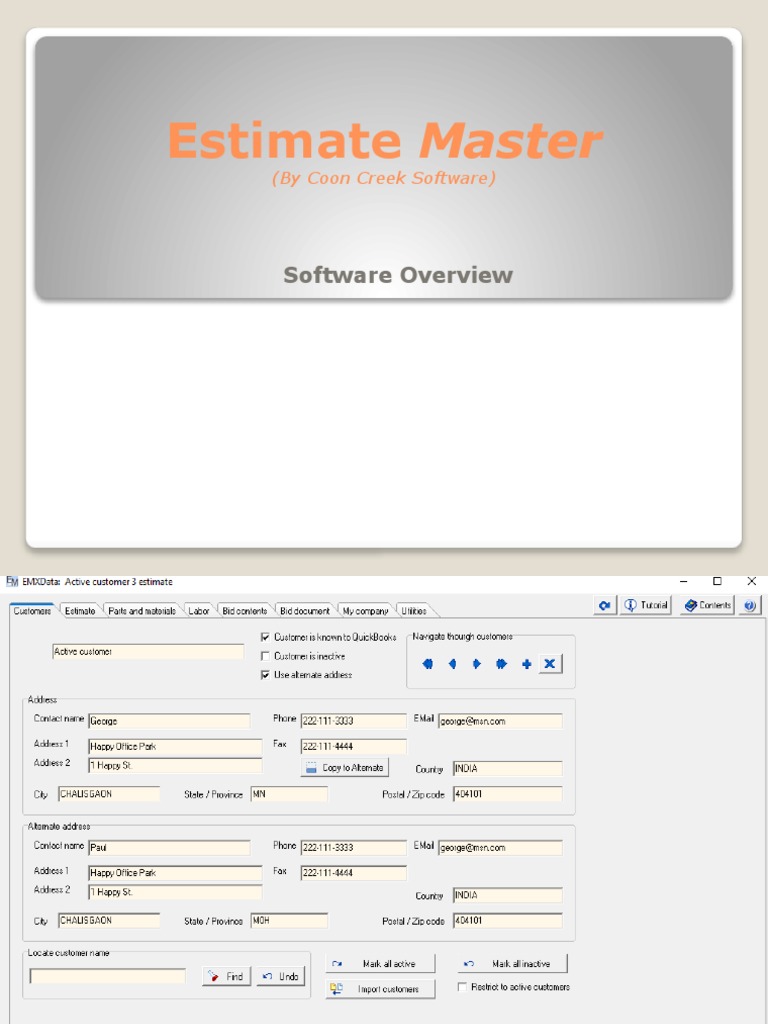Click the Find button
768x1024 pixels.
(x=226, y=977)
